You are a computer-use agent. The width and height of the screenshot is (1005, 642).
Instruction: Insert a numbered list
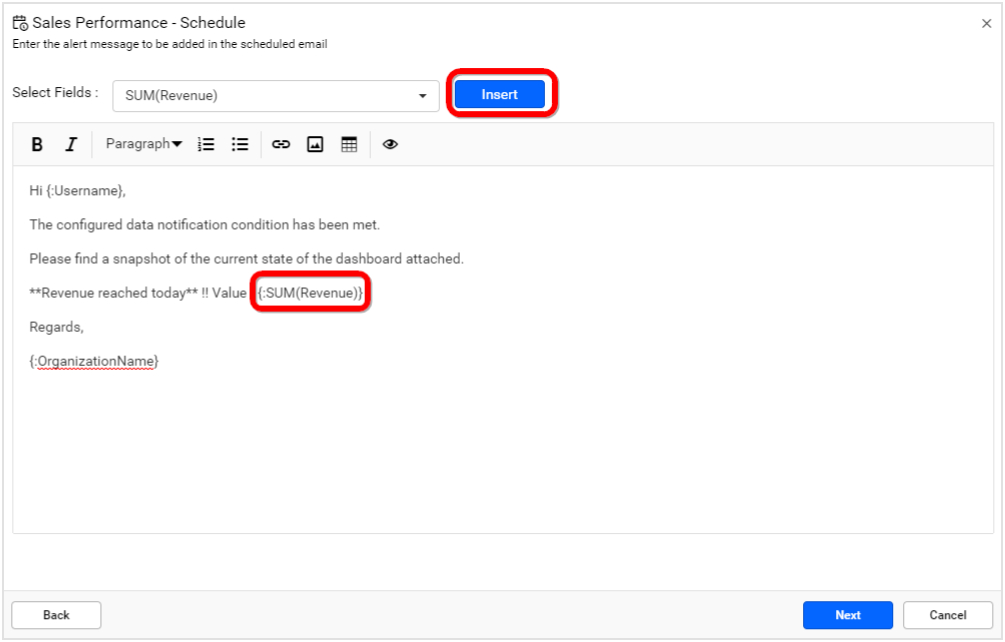[x=206, y=144]
